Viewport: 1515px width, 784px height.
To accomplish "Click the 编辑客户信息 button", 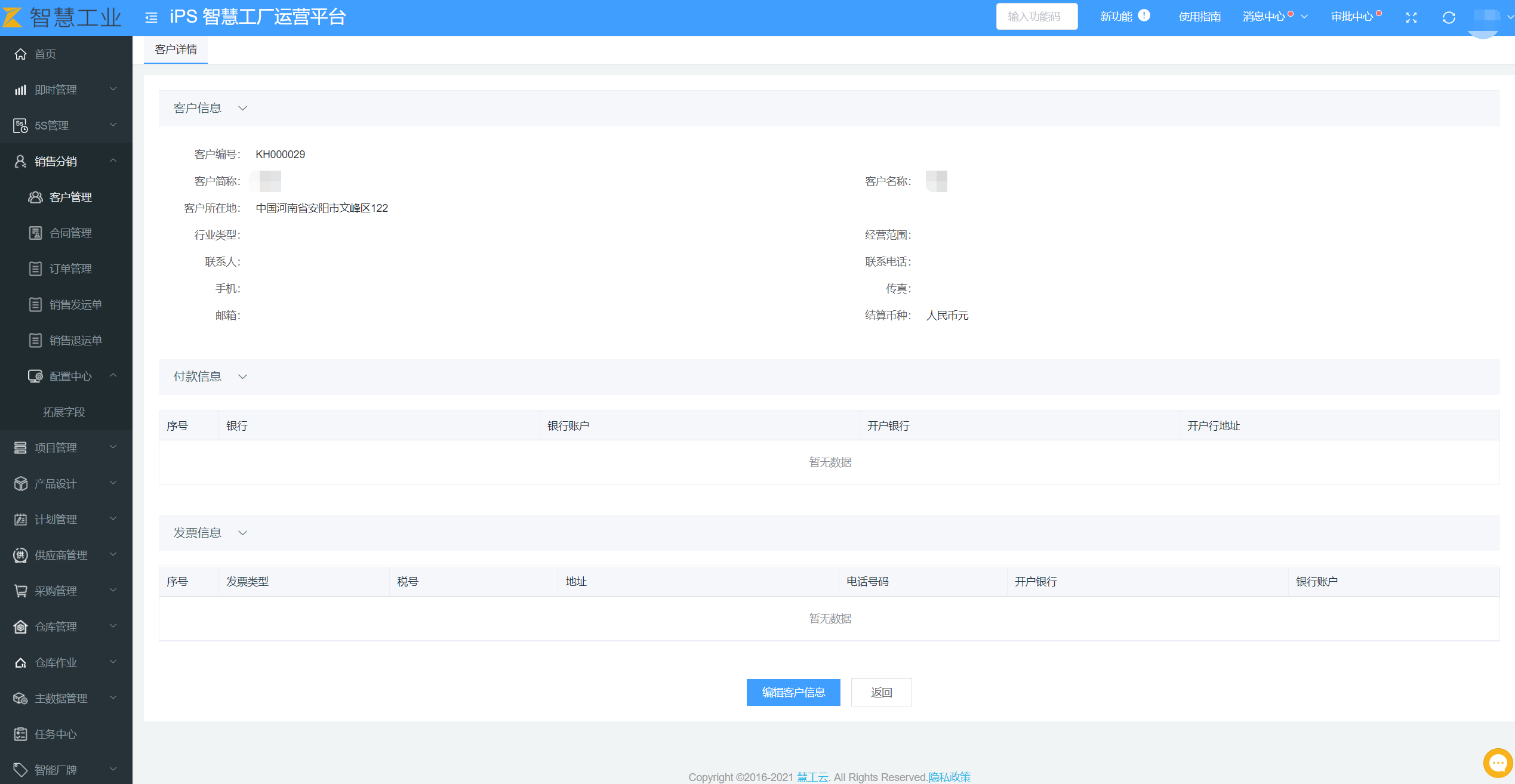I will (793, 692).
